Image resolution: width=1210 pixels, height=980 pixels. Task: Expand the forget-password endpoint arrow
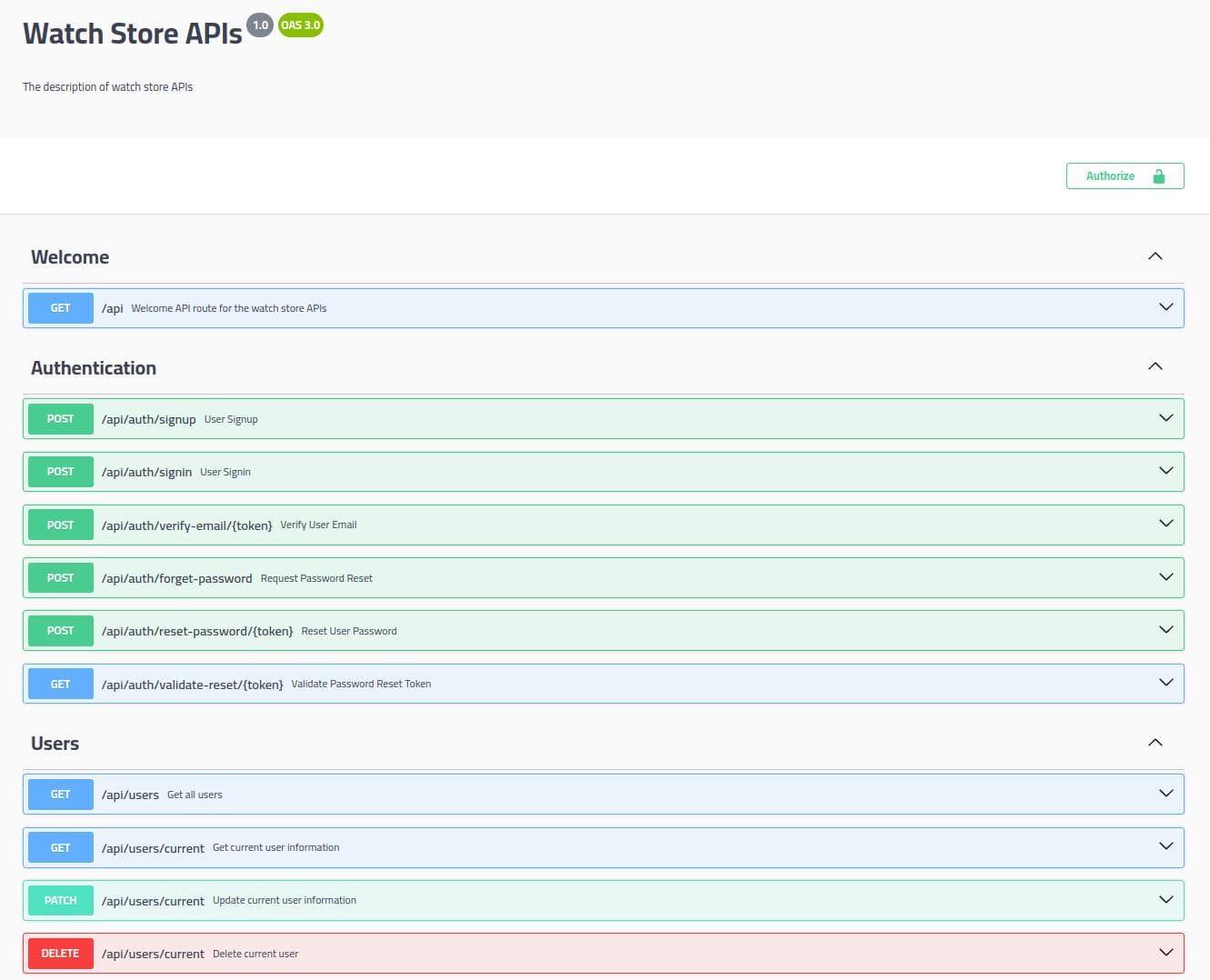click(1166, 577)
